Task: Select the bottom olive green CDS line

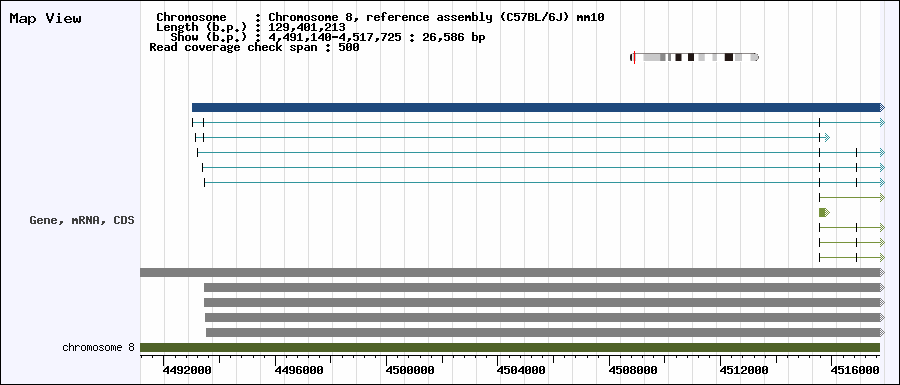Action: 852,257
